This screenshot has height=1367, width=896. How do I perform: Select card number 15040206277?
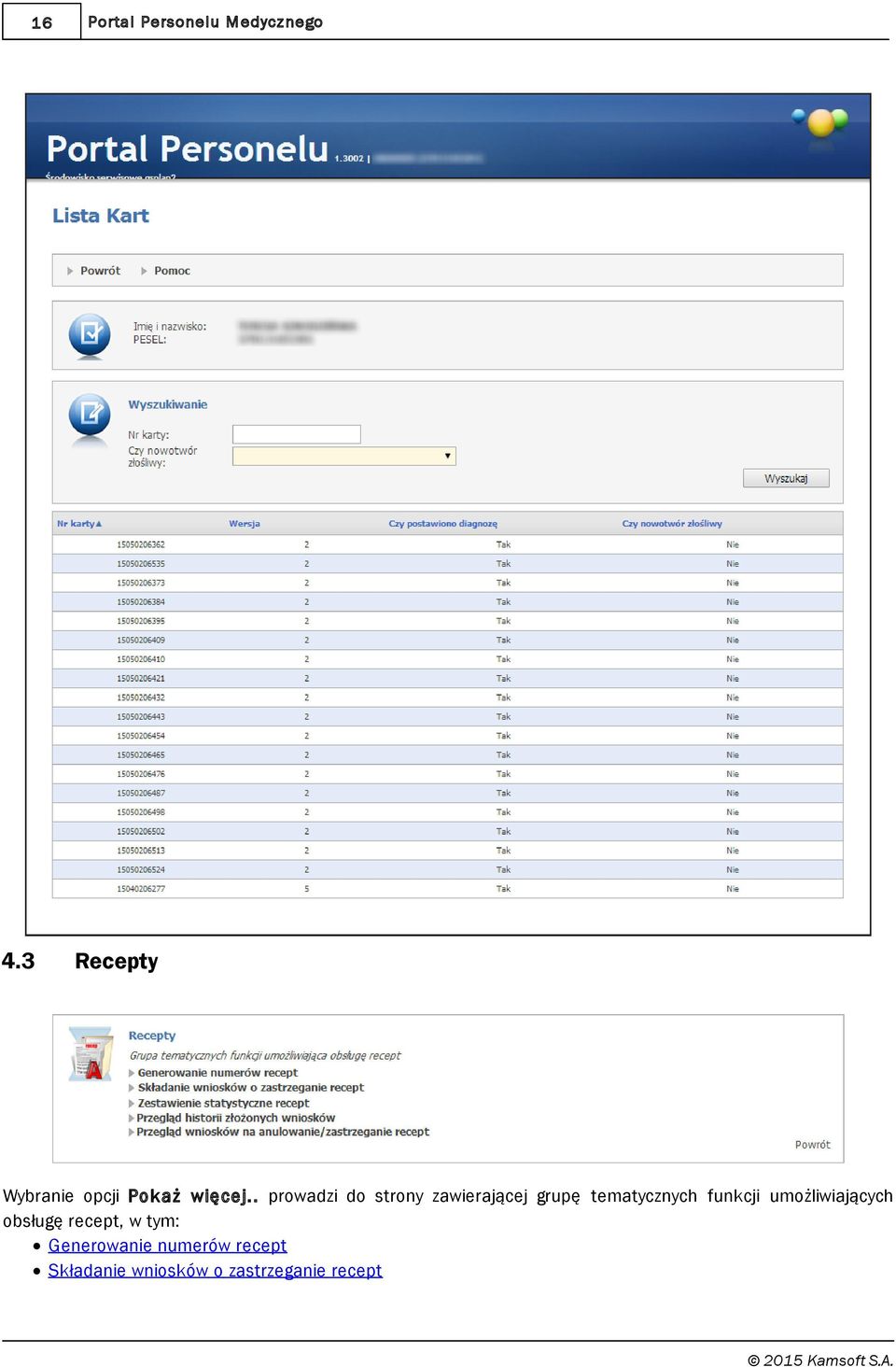[x=141, y=889]
